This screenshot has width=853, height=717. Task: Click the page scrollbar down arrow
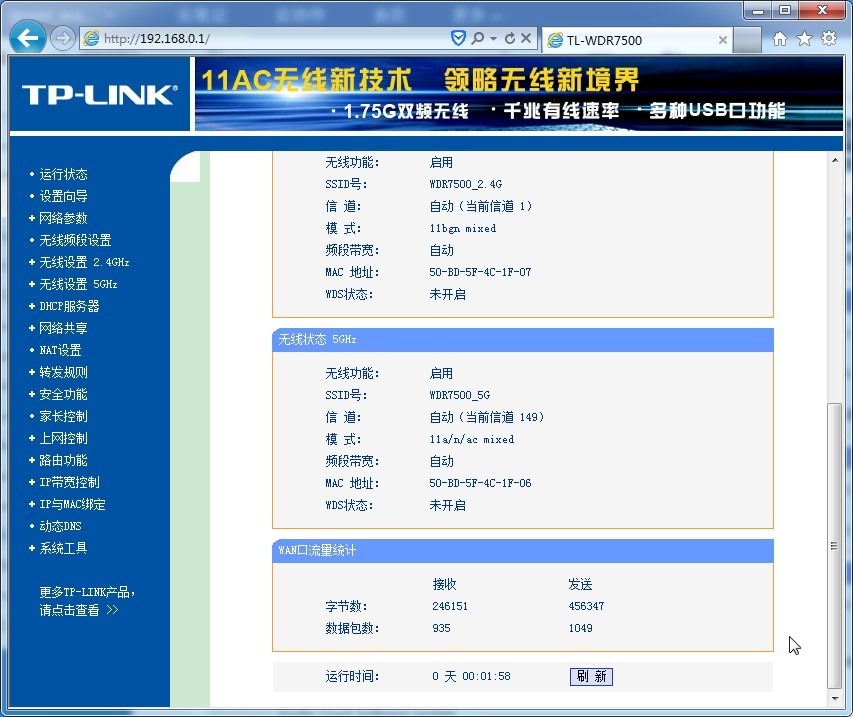(x=835, y=698)
